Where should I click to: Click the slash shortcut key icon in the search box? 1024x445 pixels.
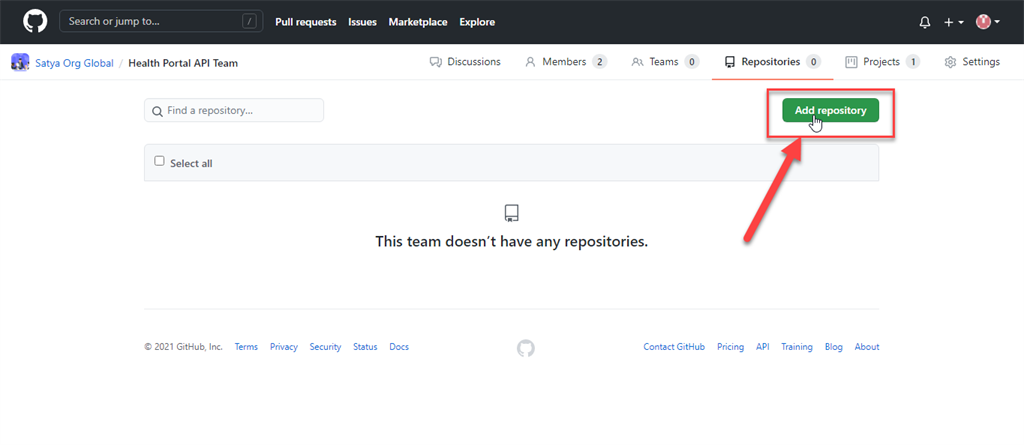coord(249,22)
